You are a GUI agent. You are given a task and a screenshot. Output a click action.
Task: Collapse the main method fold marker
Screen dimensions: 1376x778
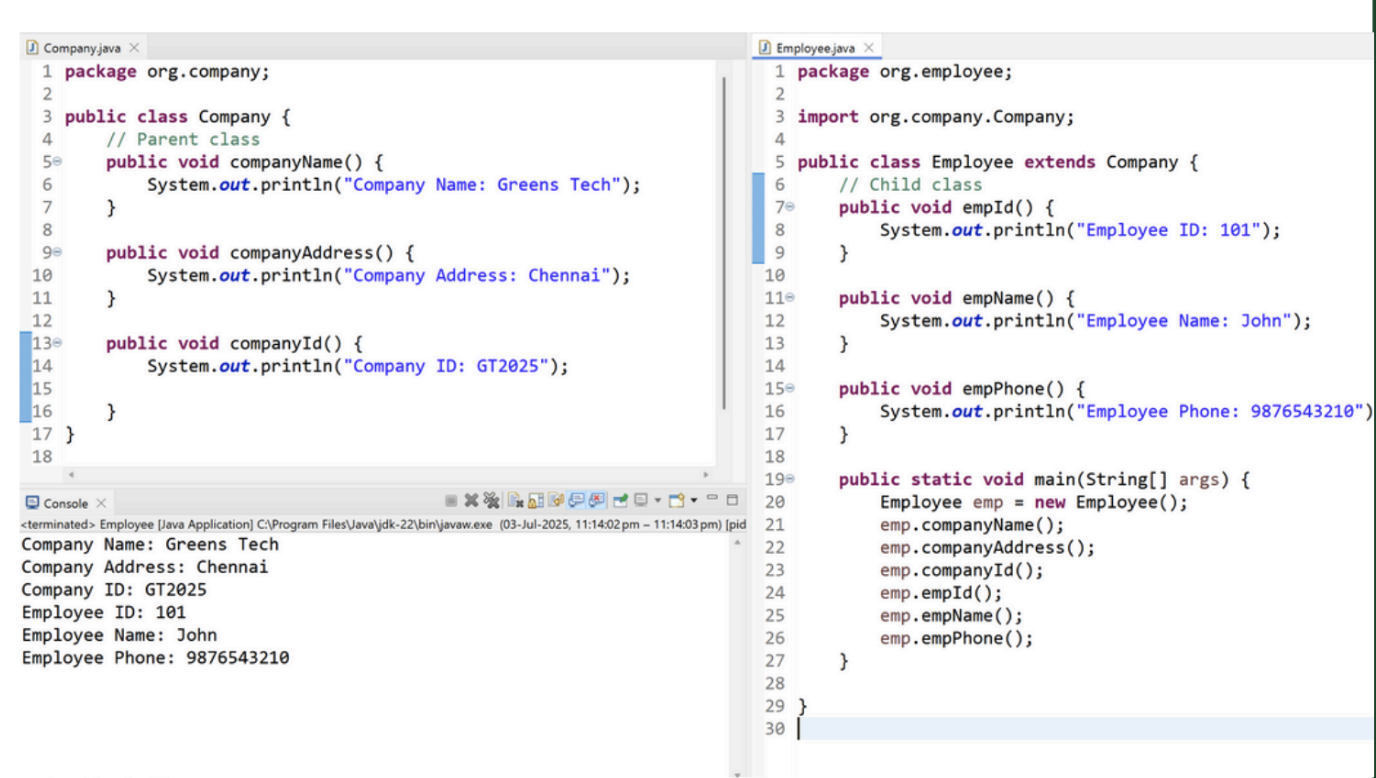(790, 480)
